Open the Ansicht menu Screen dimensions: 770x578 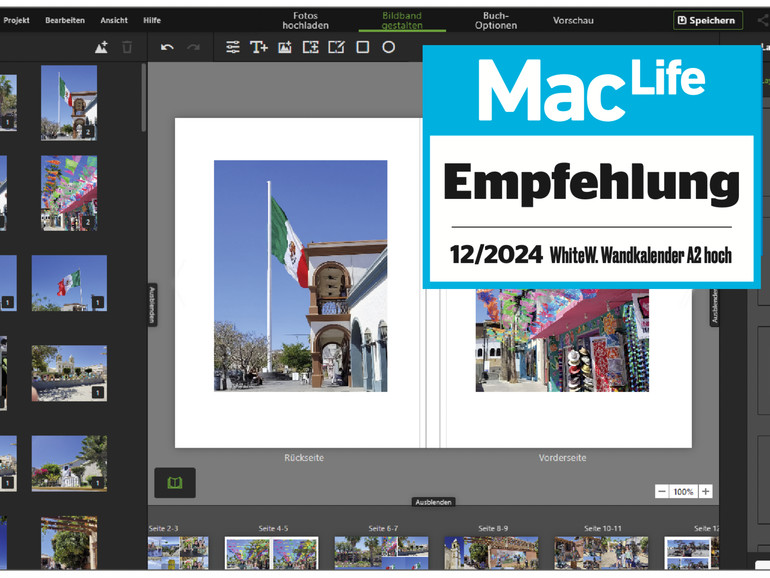click(114, 20)
